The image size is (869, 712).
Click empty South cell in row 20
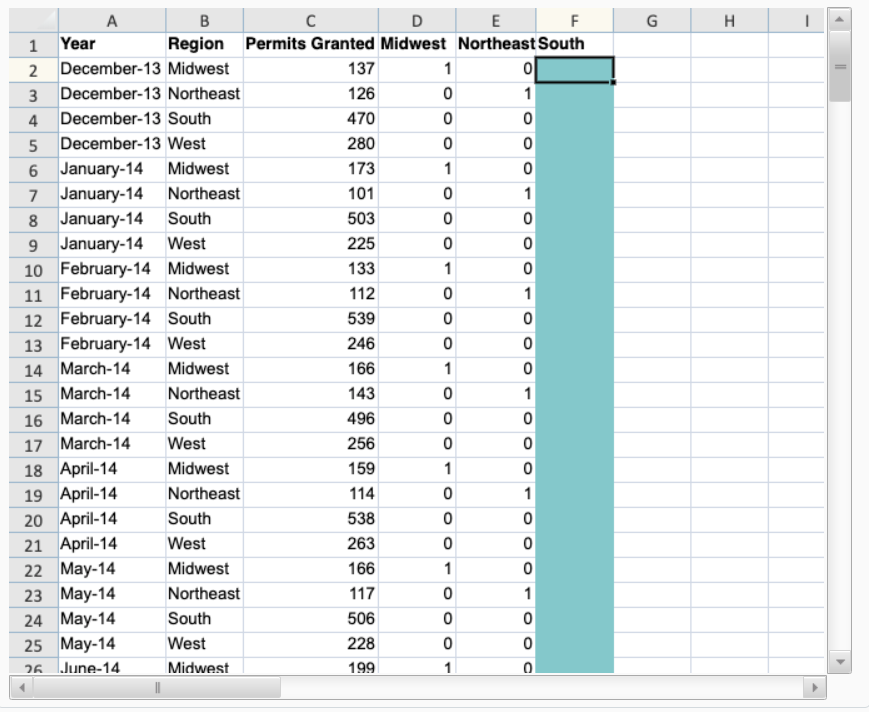(574, 519)
